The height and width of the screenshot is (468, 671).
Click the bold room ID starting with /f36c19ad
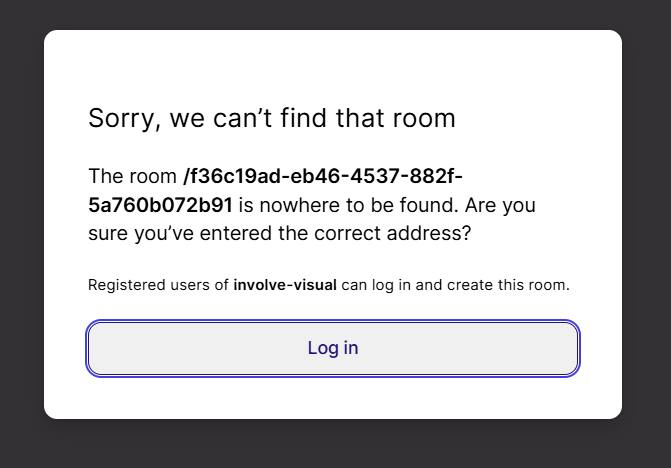(x=323, y=176)
